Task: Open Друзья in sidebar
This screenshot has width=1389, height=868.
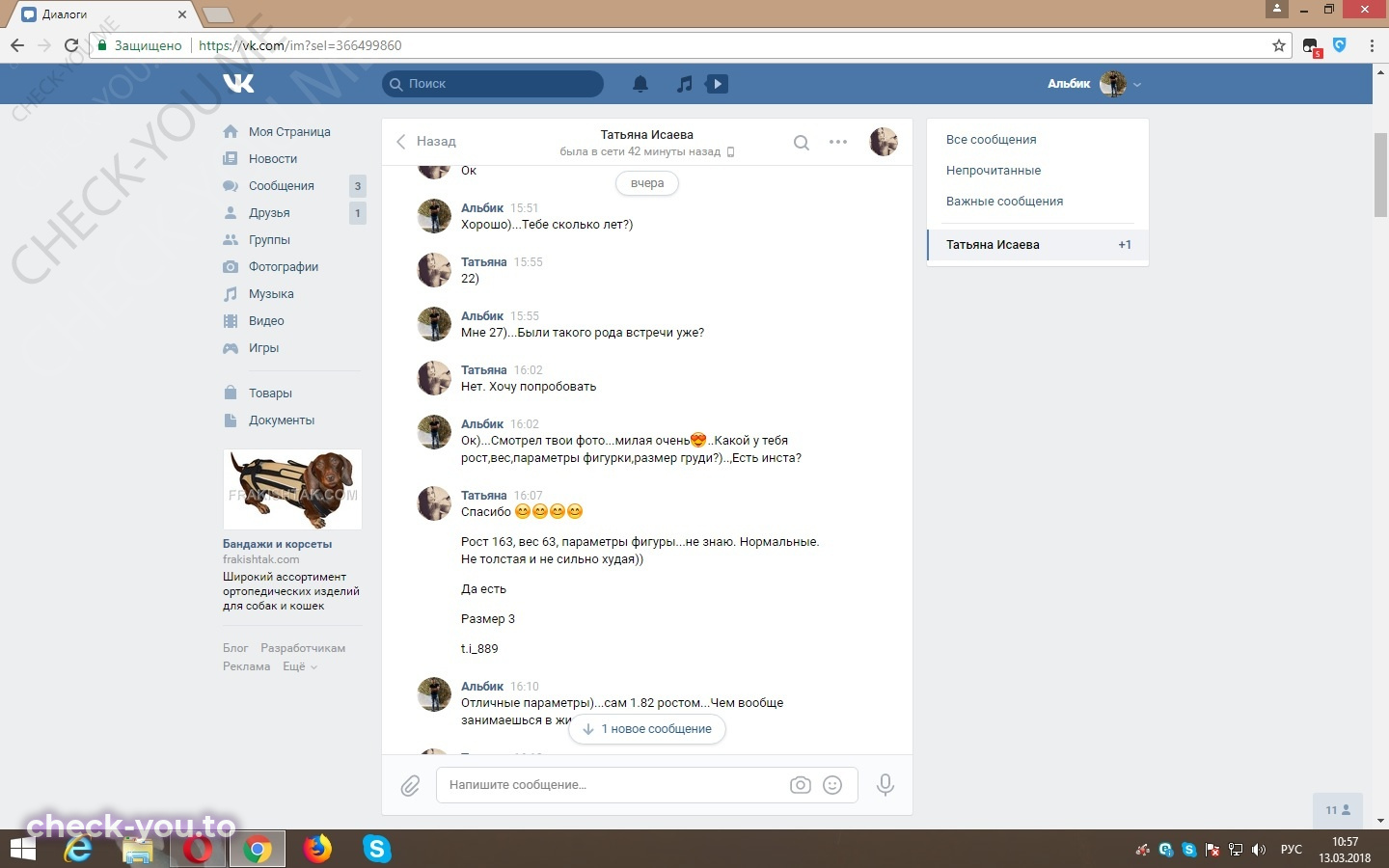Action: tap(269, 213)
